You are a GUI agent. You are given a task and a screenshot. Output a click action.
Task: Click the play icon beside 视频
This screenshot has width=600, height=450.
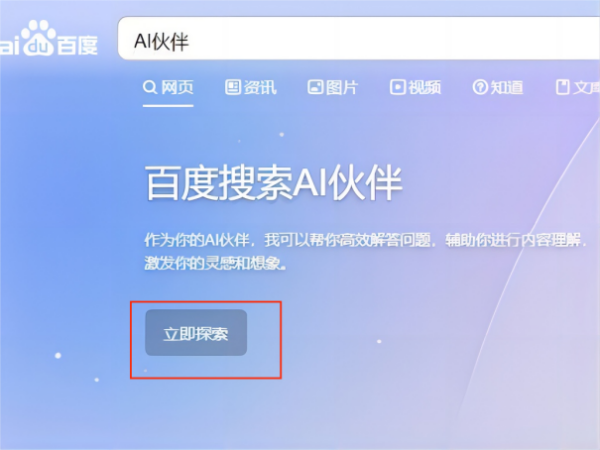398,87
